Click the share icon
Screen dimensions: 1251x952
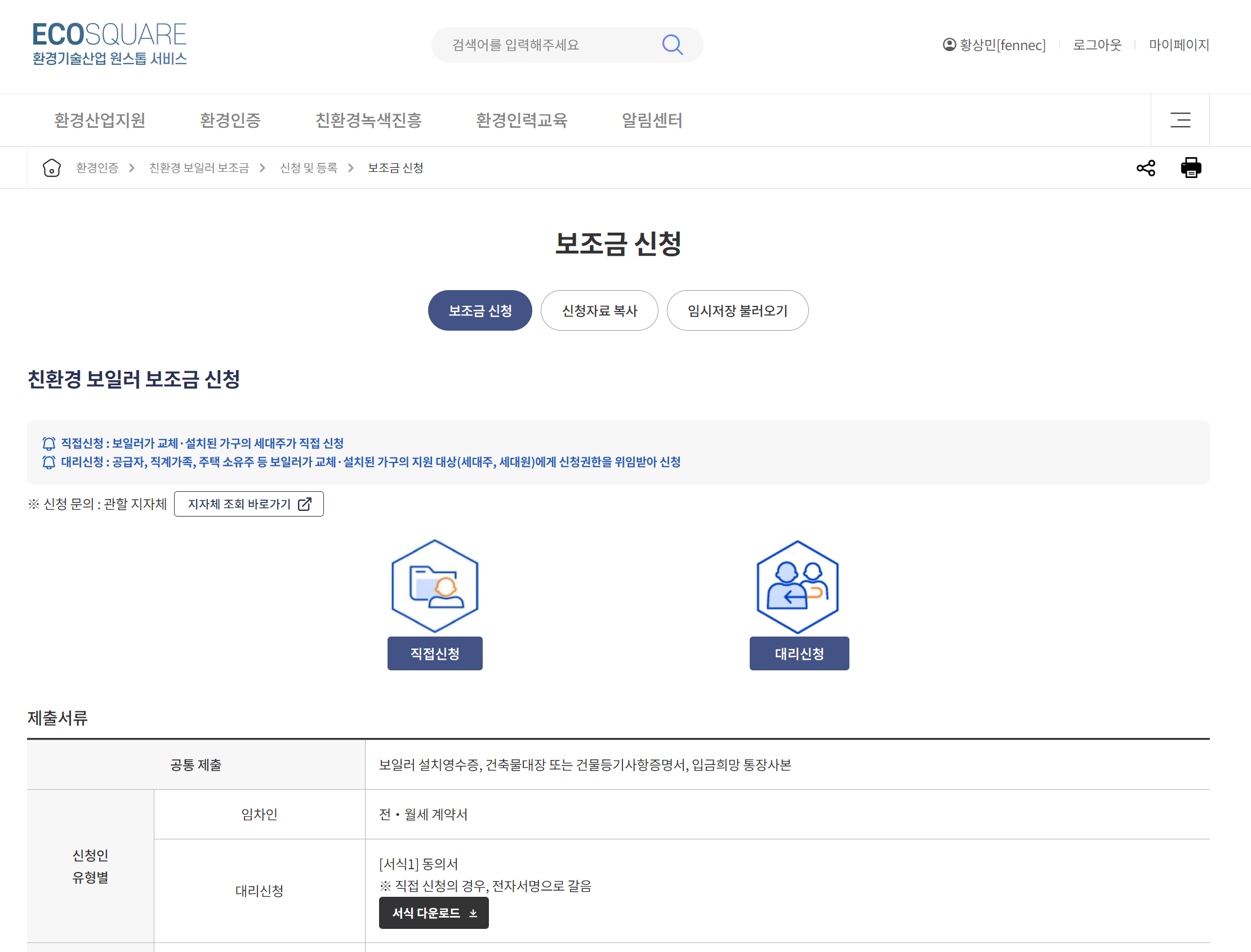tap(1146, 168)
